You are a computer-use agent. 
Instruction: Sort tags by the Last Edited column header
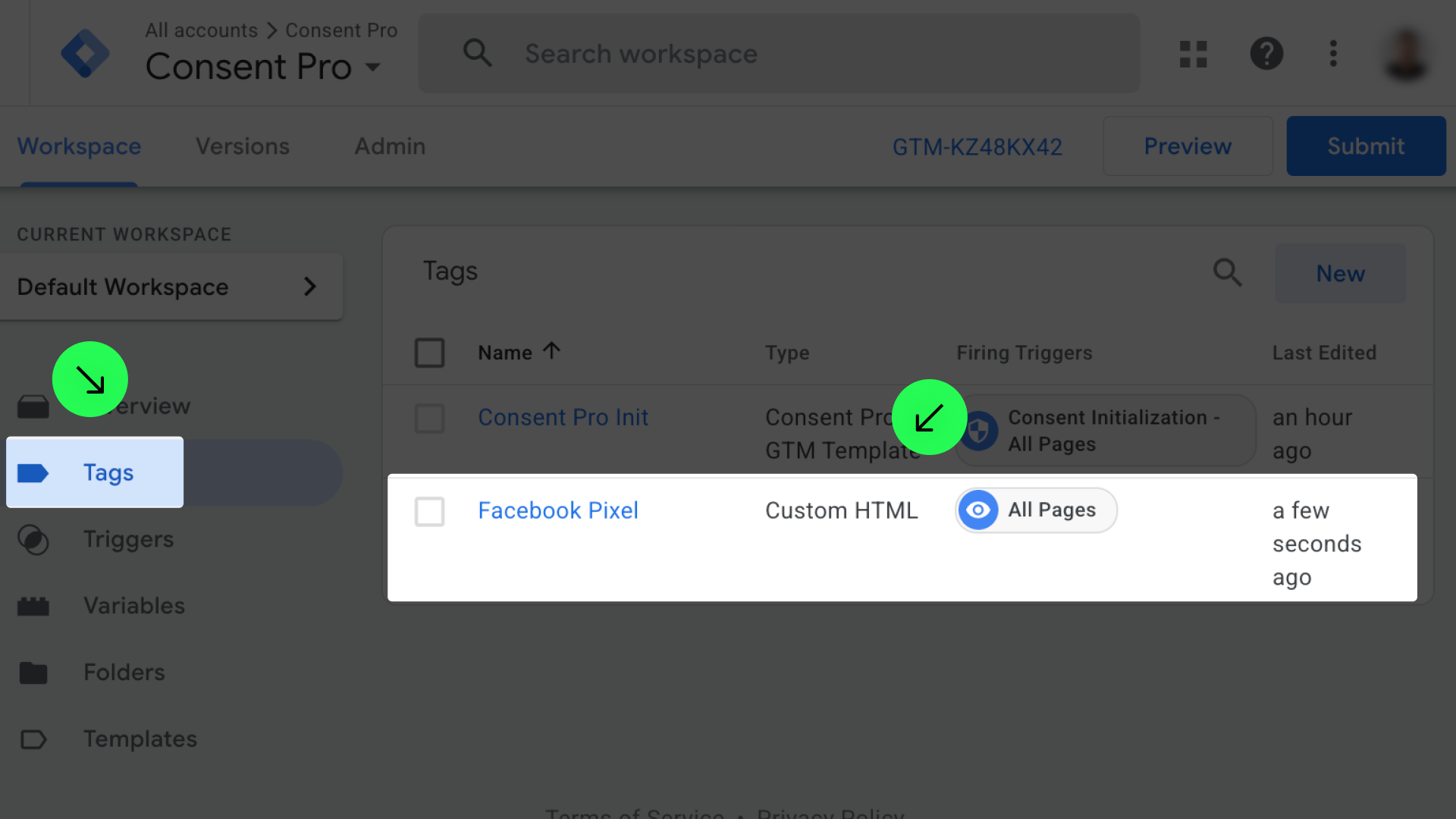click(1324, 353)
